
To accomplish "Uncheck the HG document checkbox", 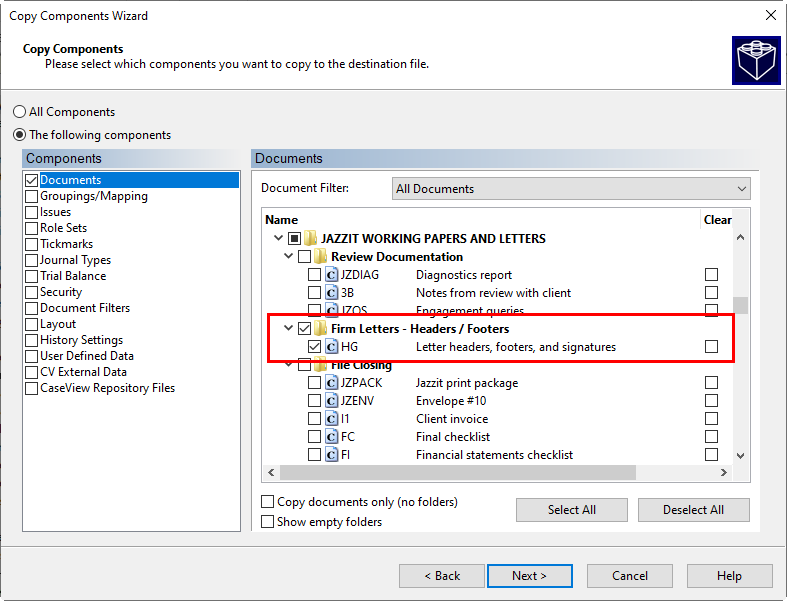I will pyautogui.click(x=314, y=347).
